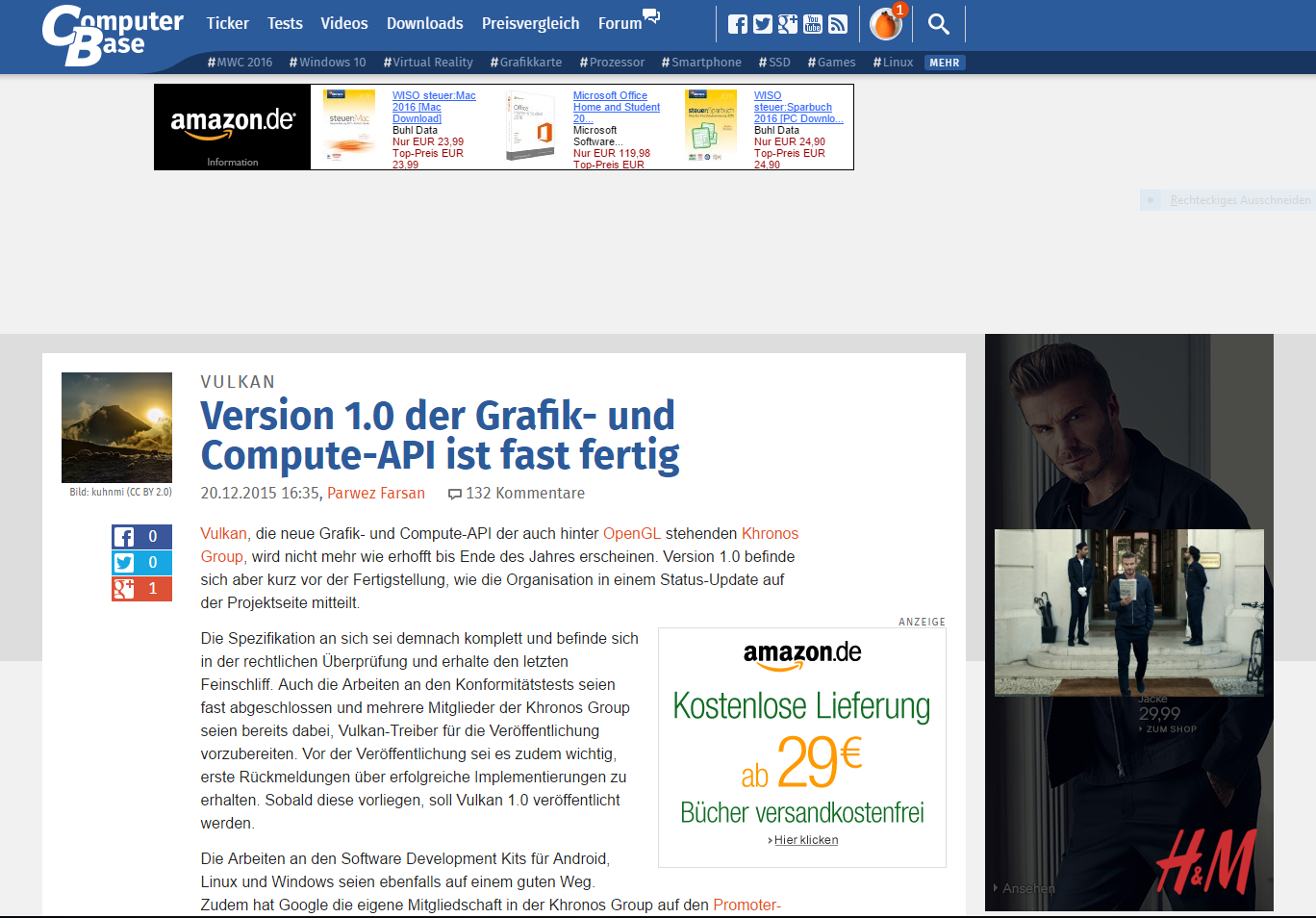
Task: Open Downloads menu item
Action: [x=425, y=23]
